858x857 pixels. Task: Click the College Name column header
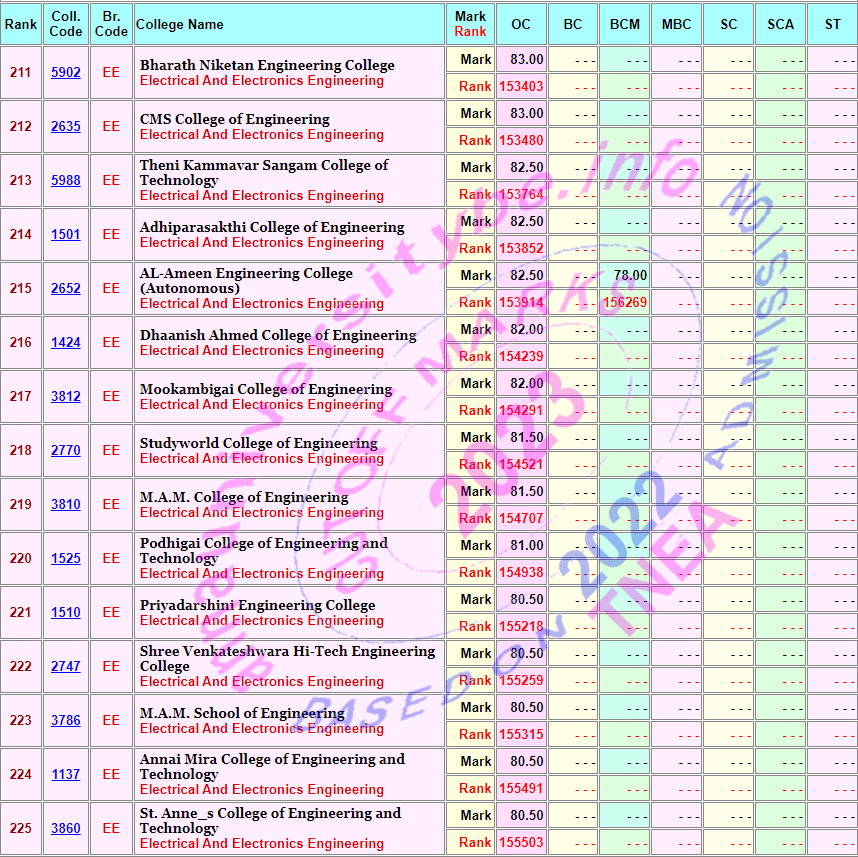[180, 24]
